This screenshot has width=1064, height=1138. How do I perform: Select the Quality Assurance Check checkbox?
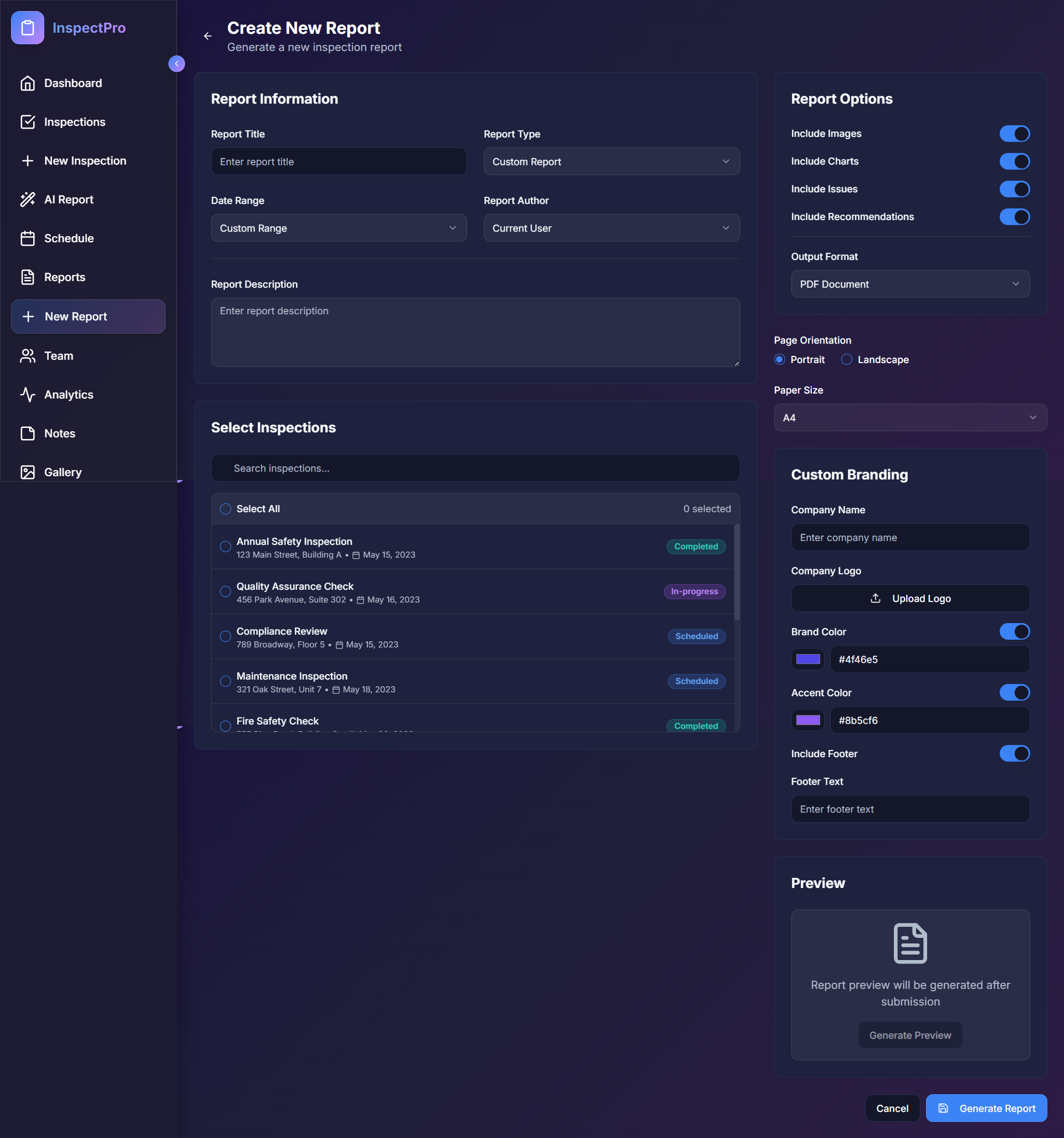[x=226, y=591]
